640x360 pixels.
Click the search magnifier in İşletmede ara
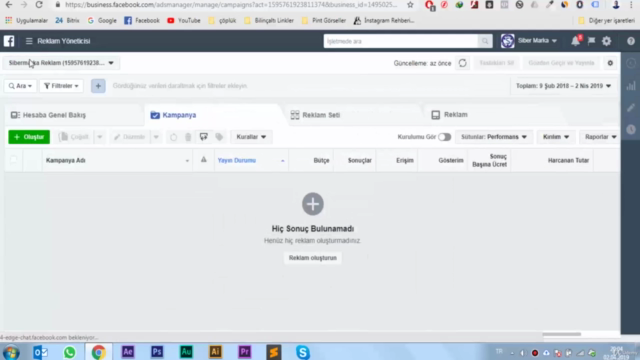pyautogui.click(x=485, y=41)
